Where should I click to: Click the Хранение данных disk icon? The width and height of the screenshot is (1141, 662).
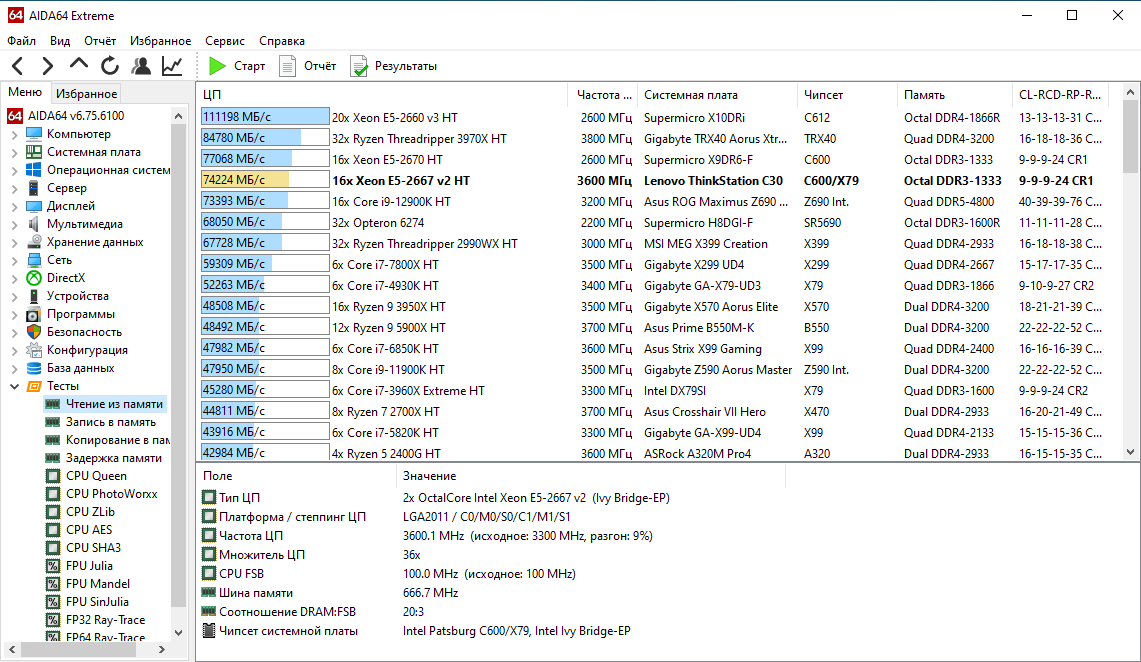click(x=34, y=242)
